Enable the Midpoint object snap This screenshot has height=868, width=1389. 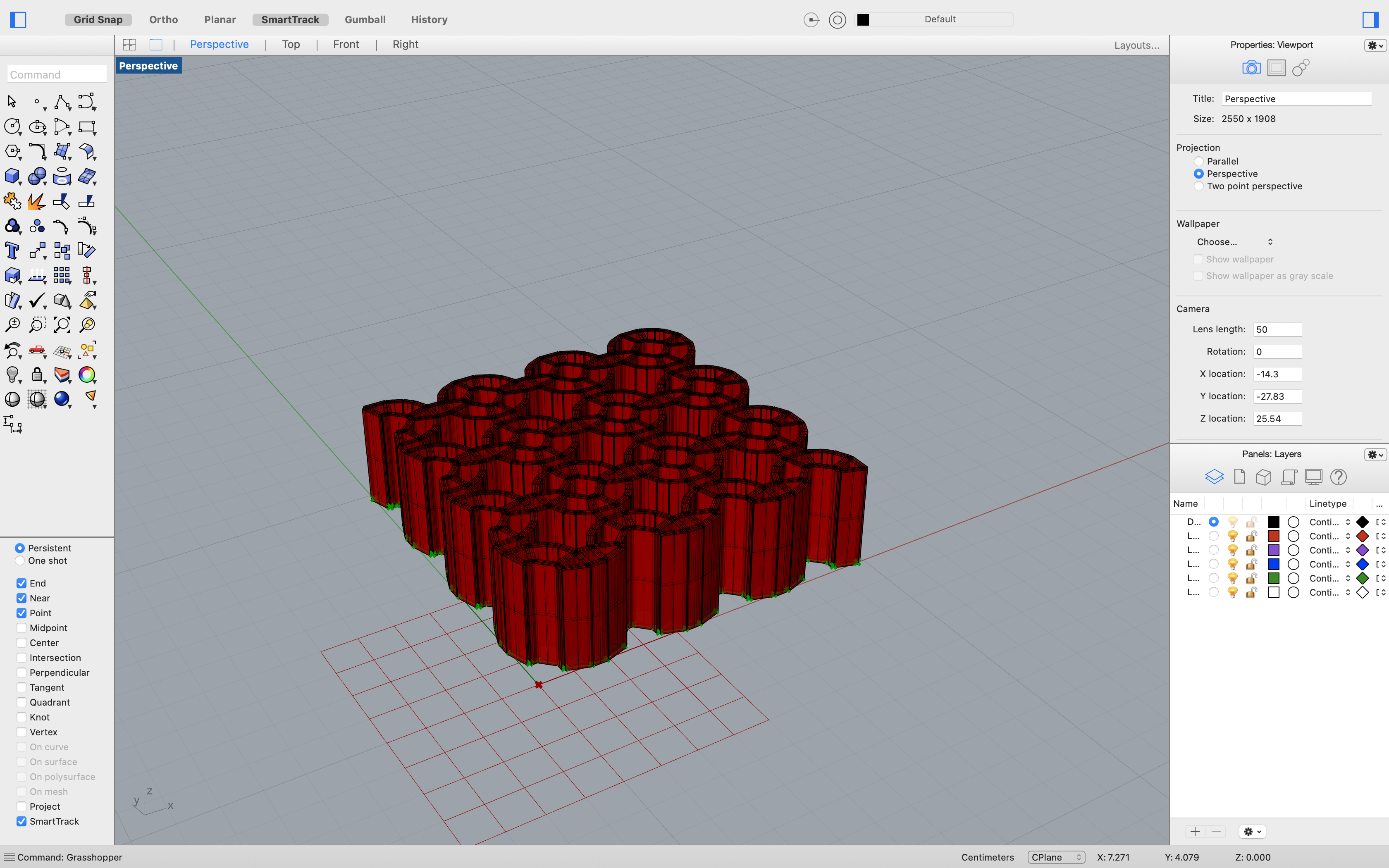[x=21, y=627]
